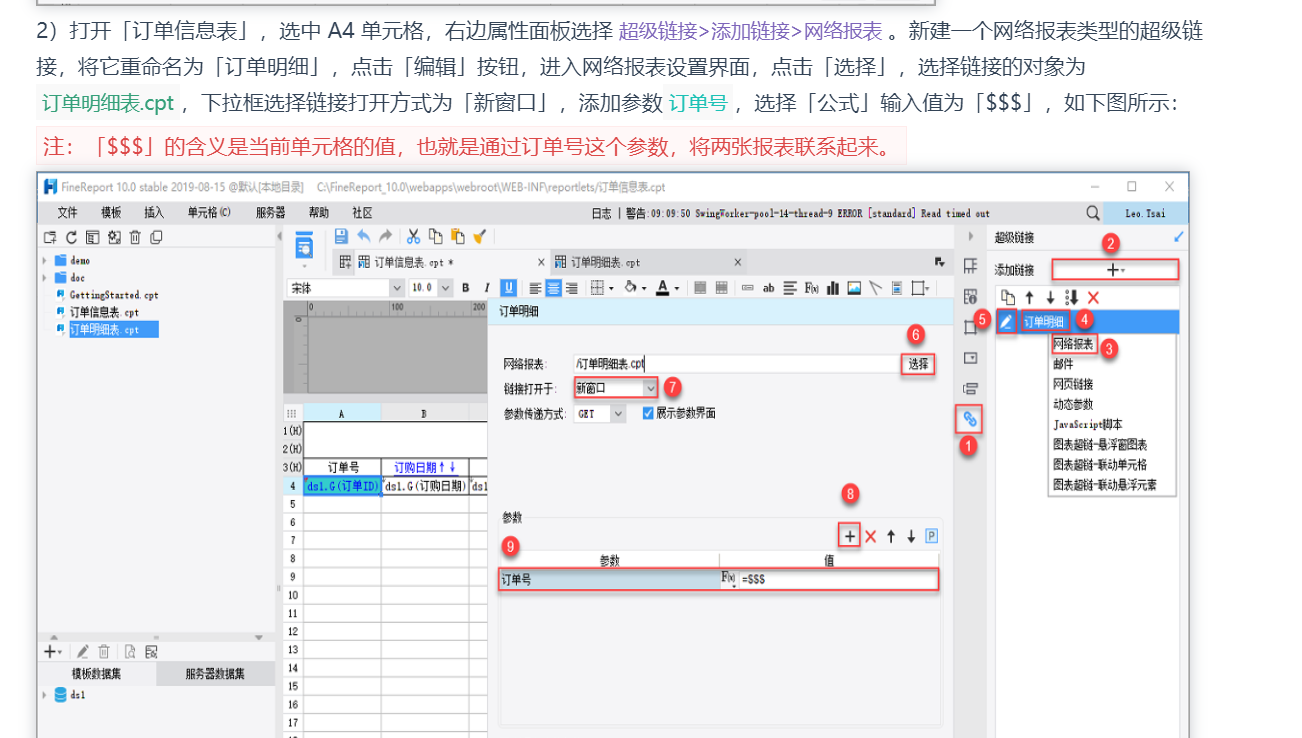Click the =$$$ parameter value field
This screenshot has width=1302, height=738.
[837, 579]
